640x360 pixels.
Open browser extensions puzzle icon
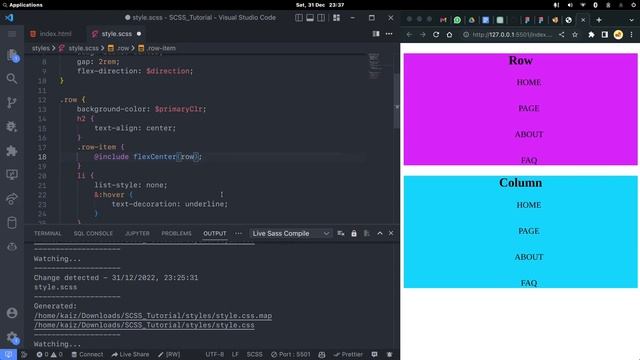591,35
